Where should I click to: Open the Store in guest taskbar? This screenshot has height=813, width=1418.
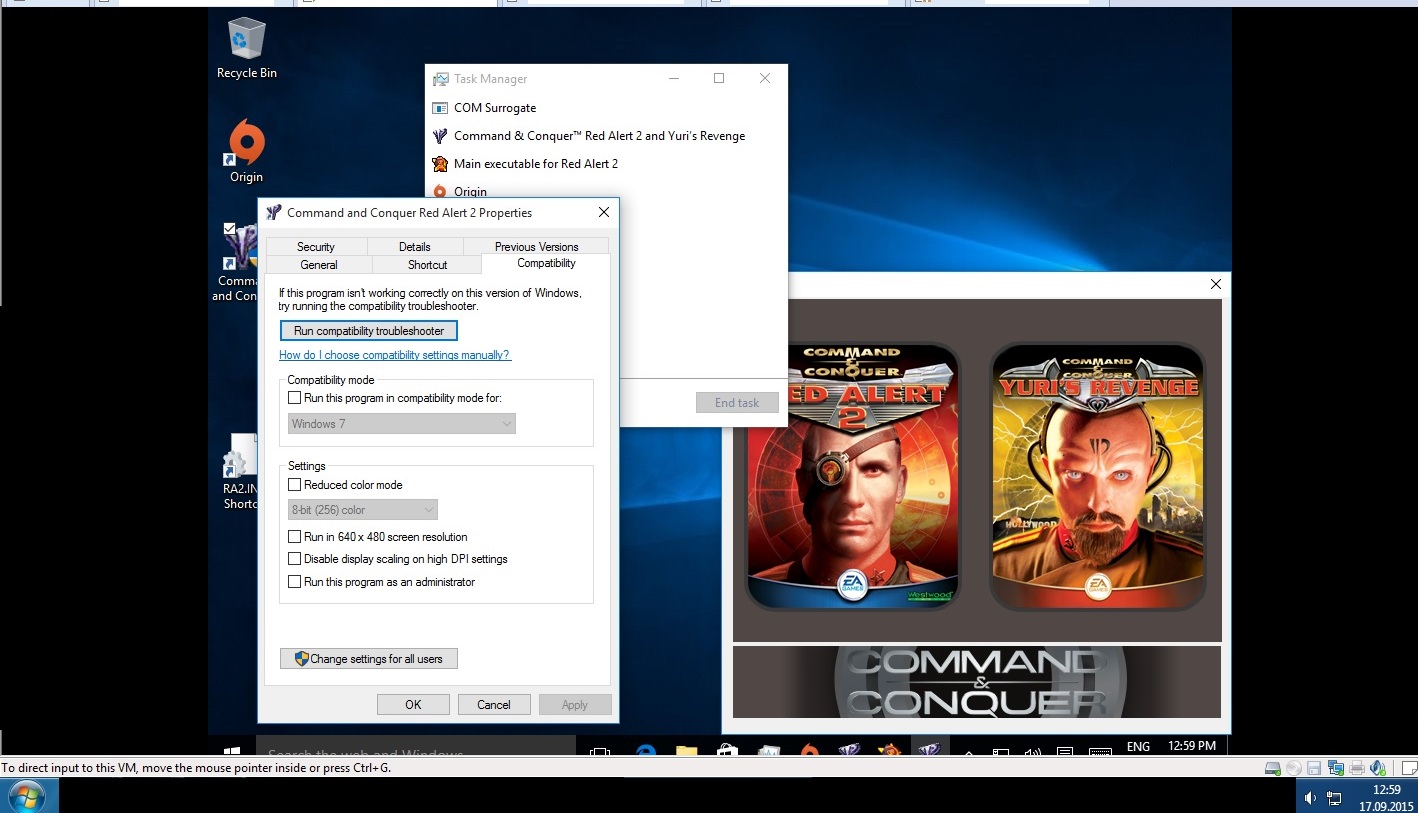(727, 750)
